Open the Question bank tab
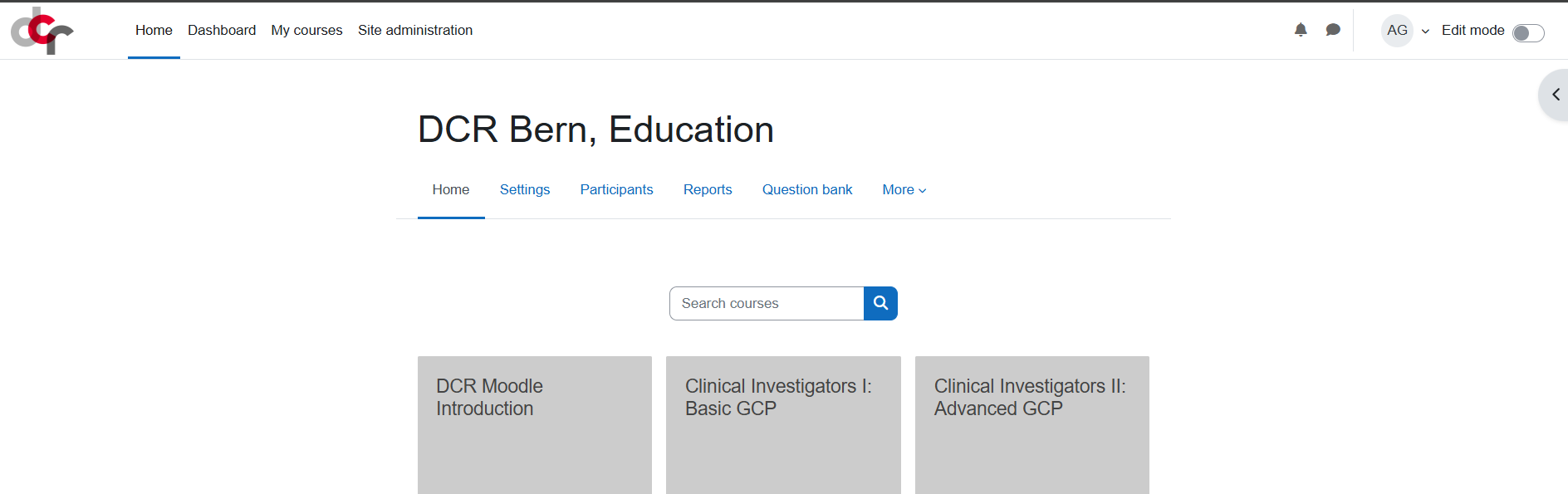Image resolution: width=1568 pixels, height=494 pixels. [x=807, y=189]
